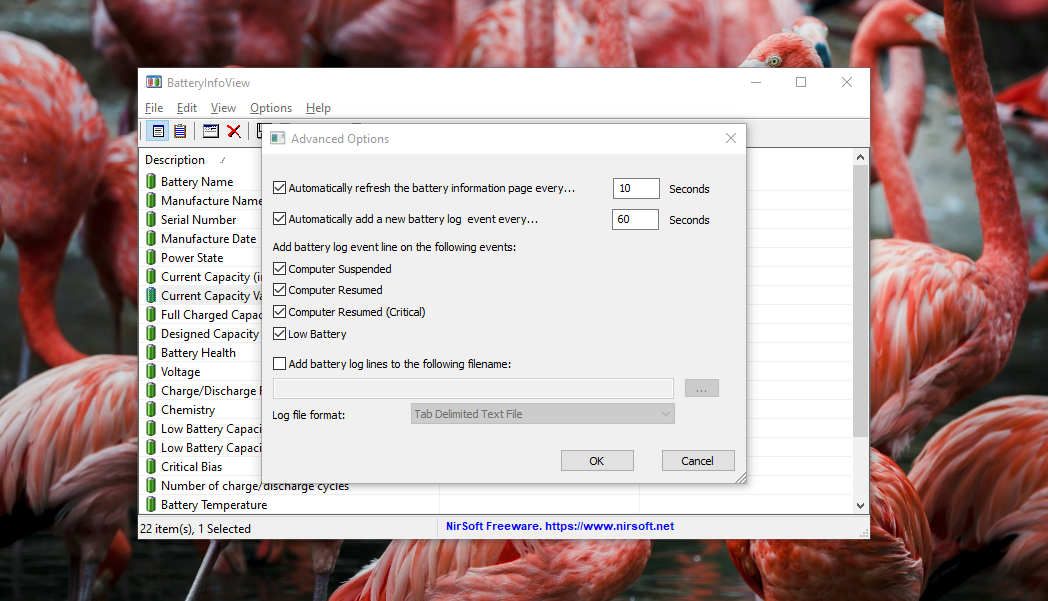1048x601 pixels.
Task: Click the BatteryInfoView title bar app icon
Action: (154, 82)
